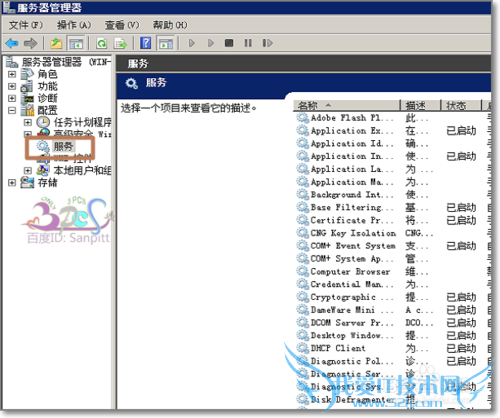Click the Stop service square button
Screen dimensions: 500x418
pyautogui.click(x=229, y=43)
